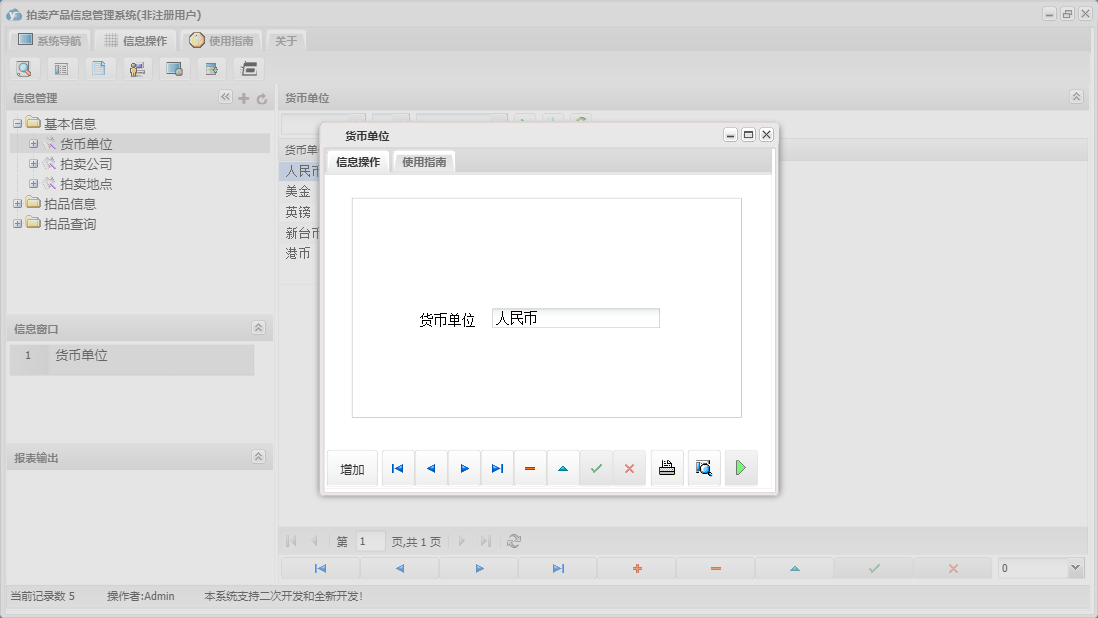Select the search/query toolbar icon
This screenshot has width=1098, height=618.
tap(24, 68)
